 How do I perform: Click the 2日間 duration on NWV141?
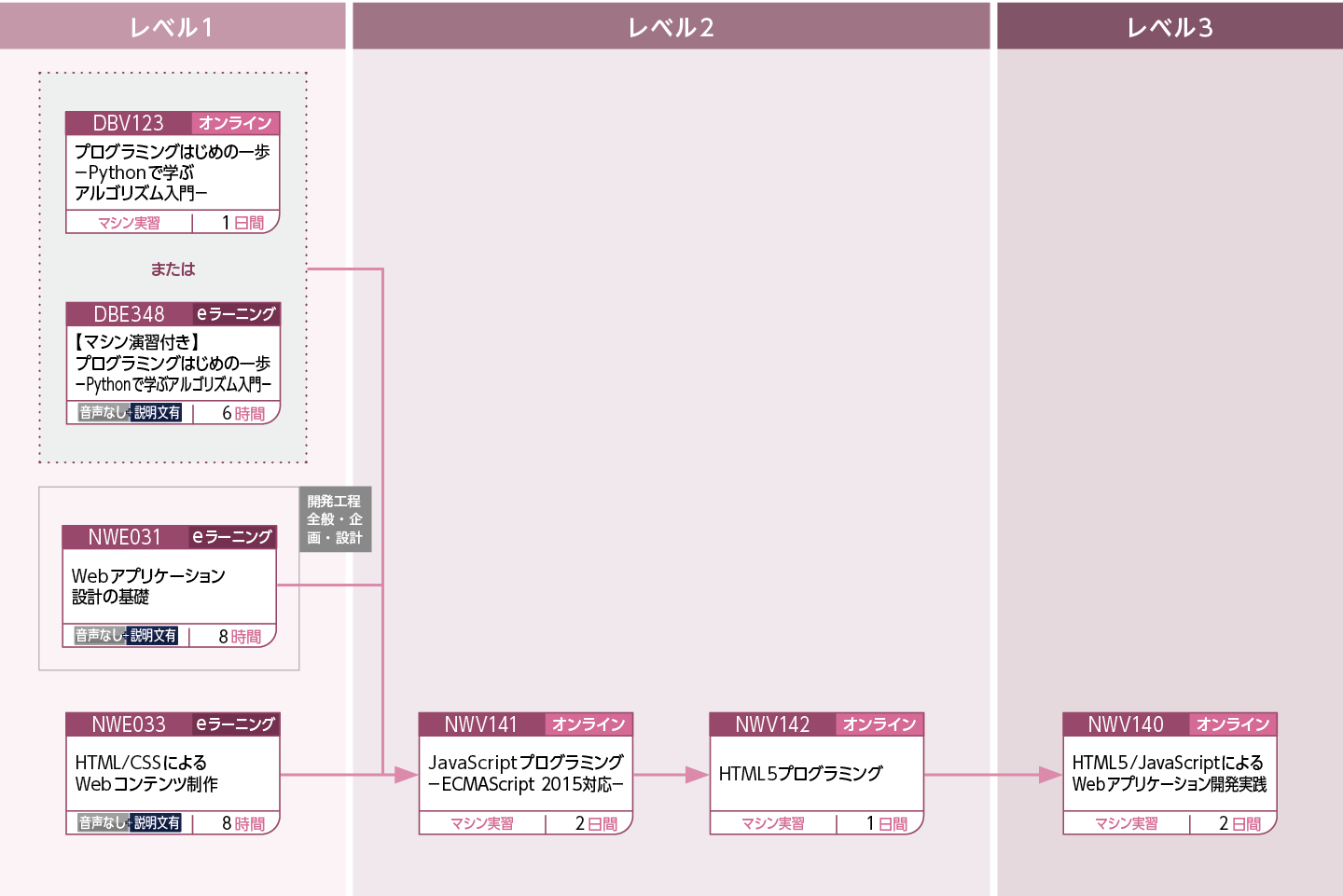[596, 823]
